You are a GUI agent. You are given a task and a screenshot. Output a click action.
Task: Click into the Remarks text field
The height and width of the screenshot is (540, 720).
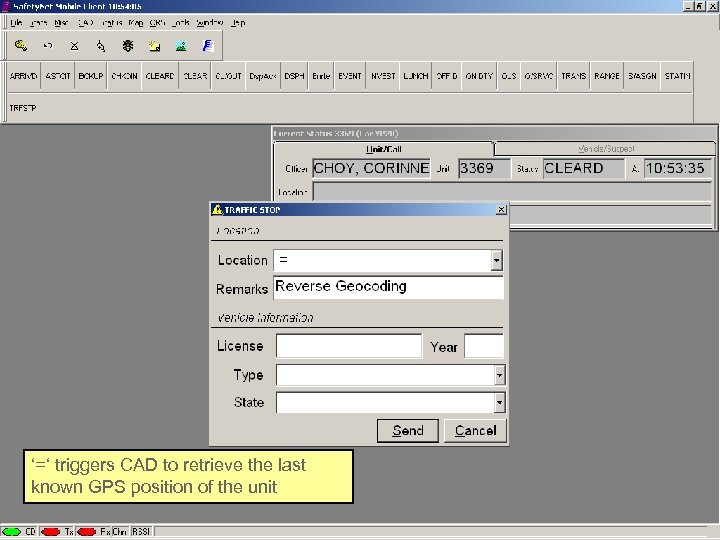(x=388, y=288)
